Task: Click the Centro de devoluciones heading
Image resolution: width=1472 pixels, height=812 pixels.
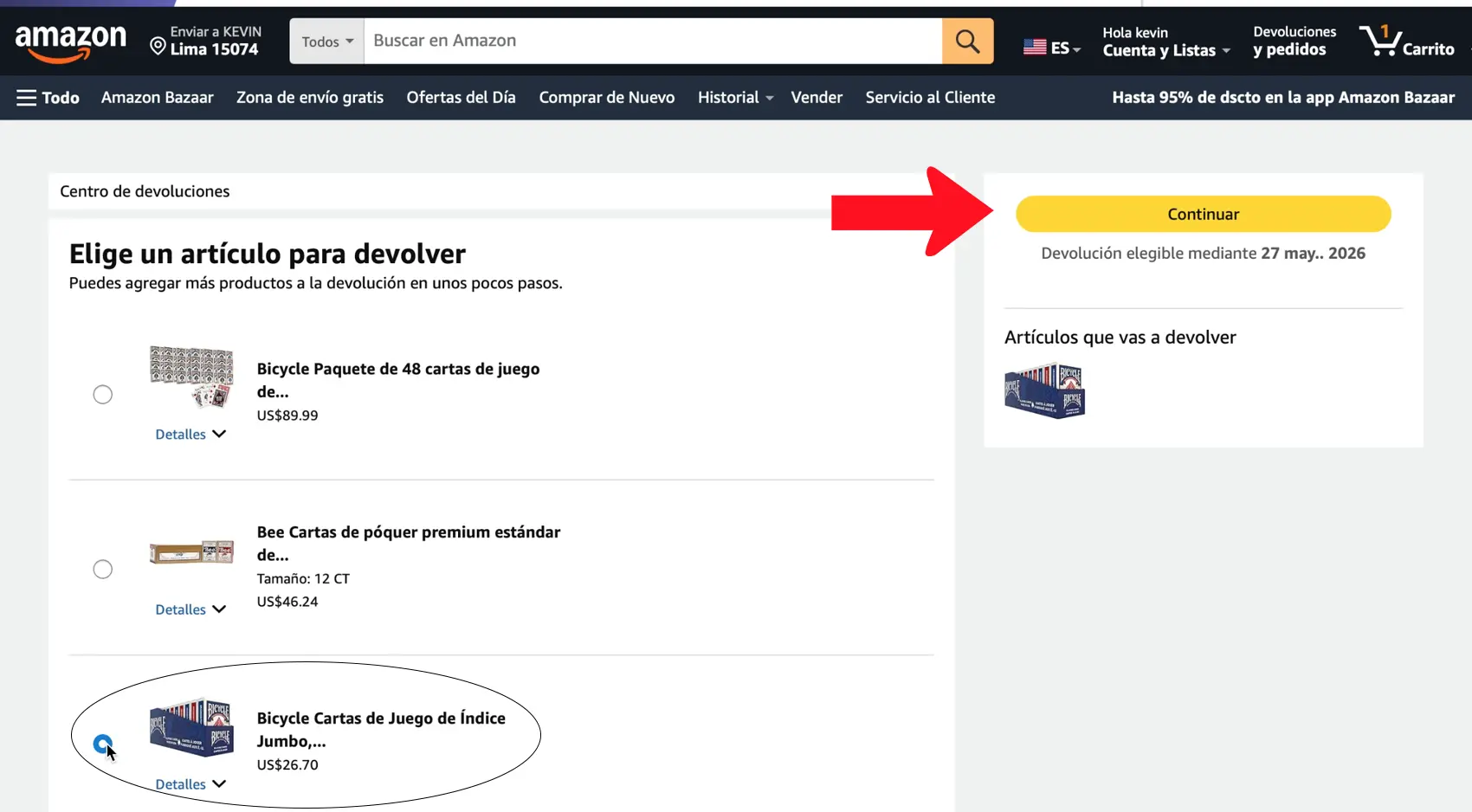Action: 145,191
